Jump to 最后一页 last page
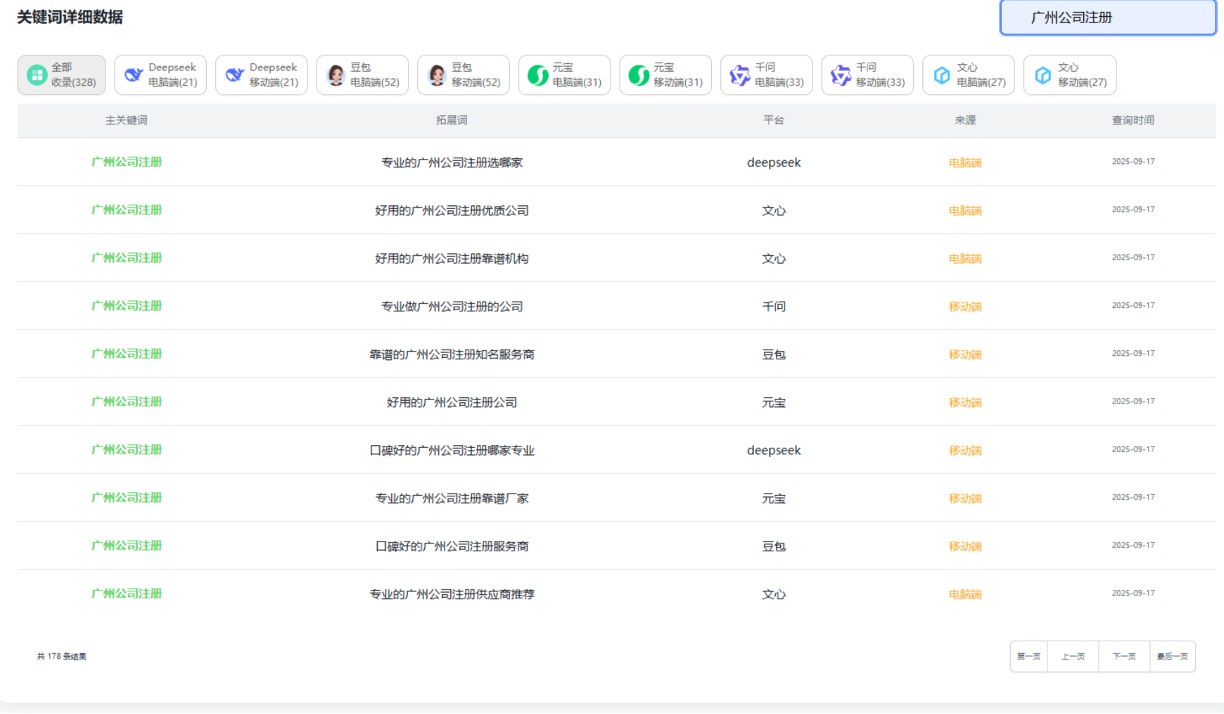Viewport: 1224px width, 714px height. coord(1172,657)
